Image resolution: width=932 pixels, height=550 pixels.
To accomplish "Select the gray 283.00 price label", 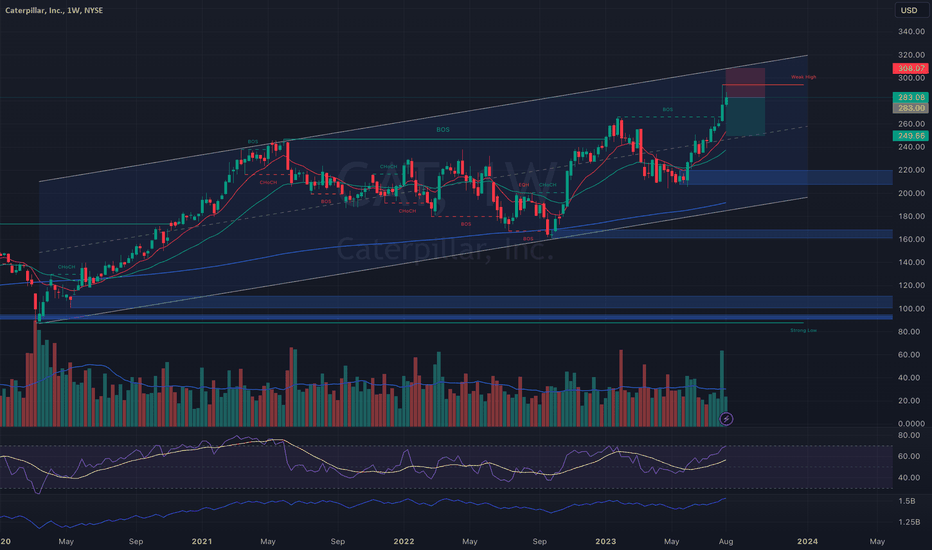I will (x=911, y=108).
